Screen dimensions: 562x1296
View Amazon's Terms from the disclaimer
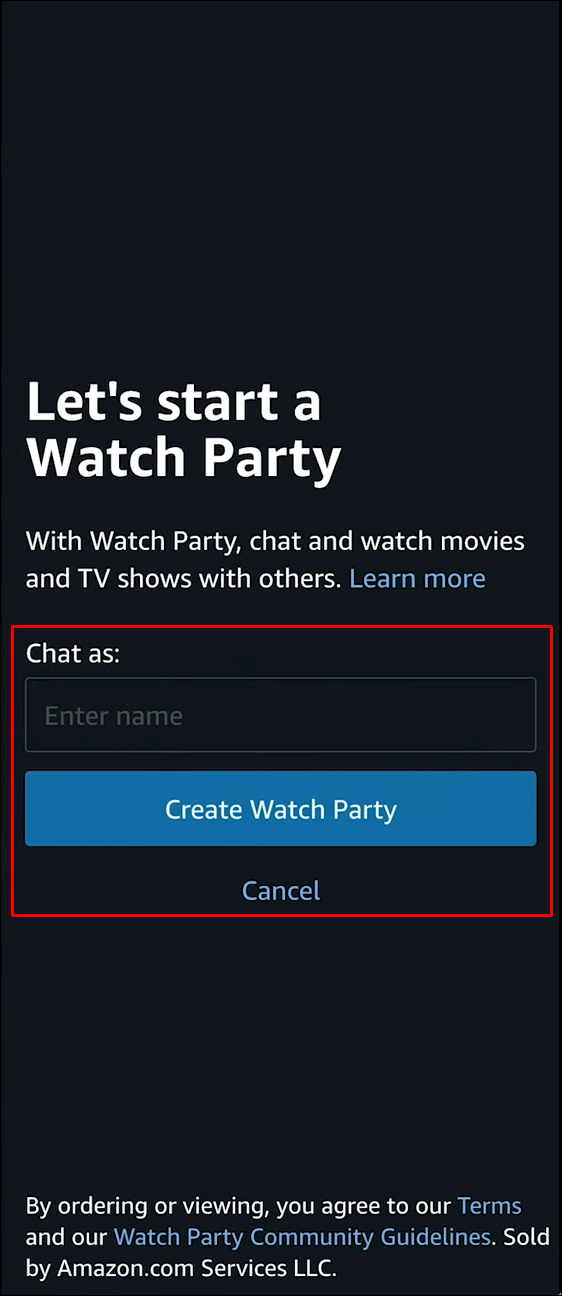pyautogui.click(x=489, y=1205)
